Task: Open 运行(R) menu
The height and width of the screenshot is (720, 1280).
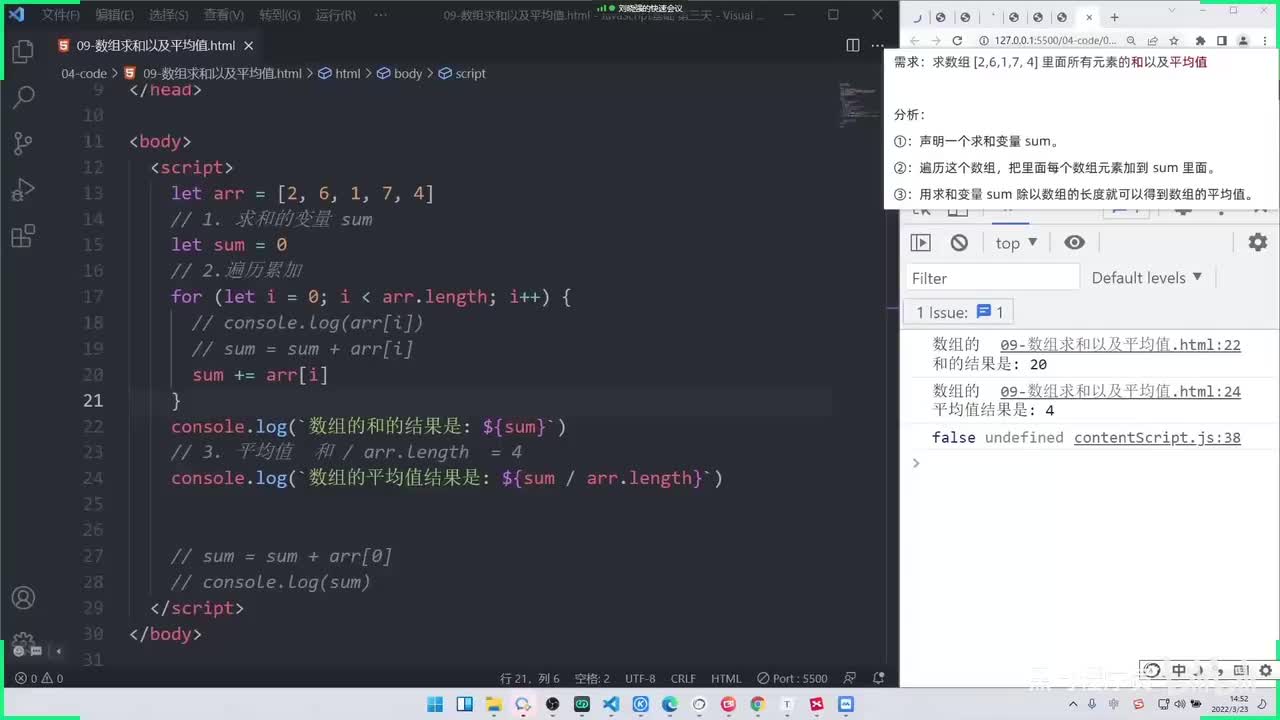Action: [x=335, y=15]
